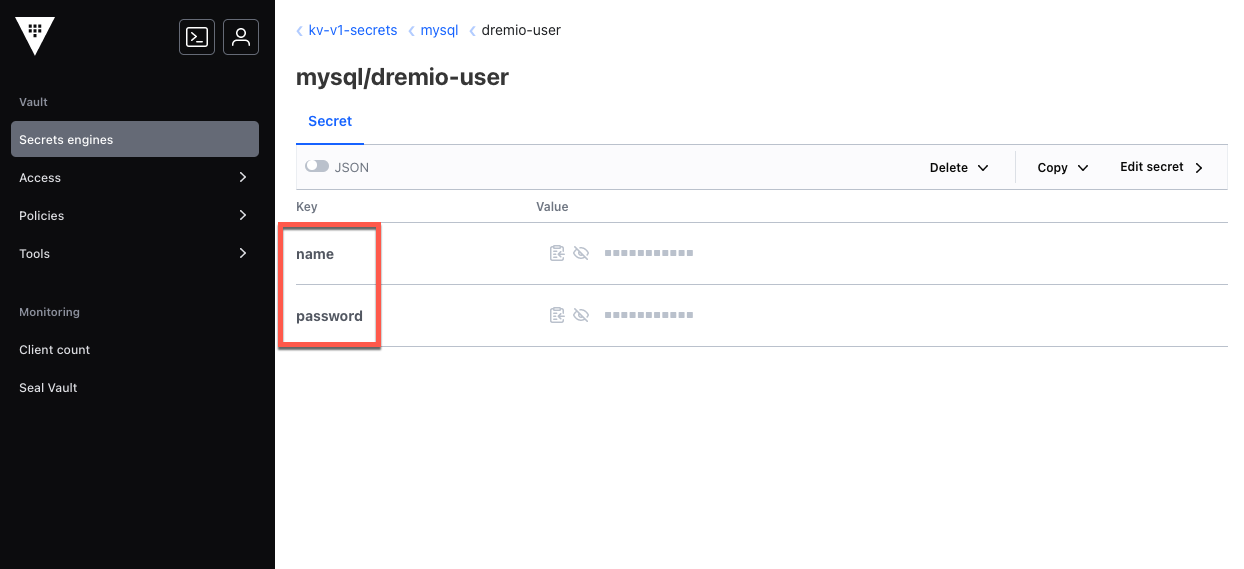Open the console terminal icon
Viewport: 1244px width, 569px height.
pyautogui.click(x=197, y=37)
